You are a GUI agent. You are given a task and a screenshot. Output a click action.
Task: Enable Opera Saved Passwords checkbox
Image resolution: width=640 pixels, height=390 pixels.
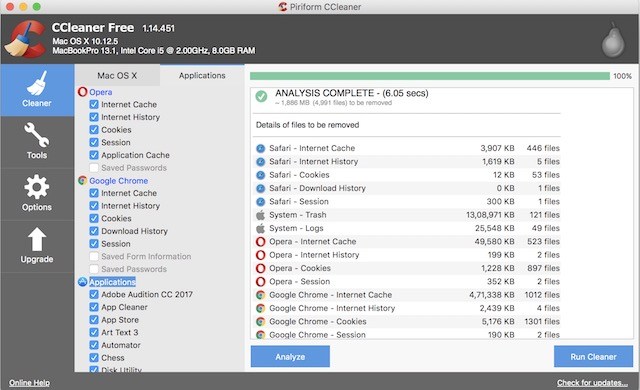(94, 168)
